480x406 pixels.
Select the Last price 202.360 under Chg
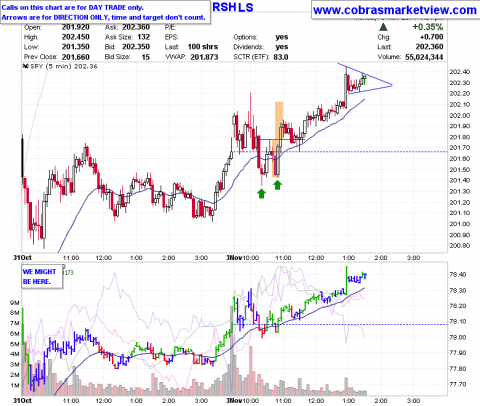(x=429, y=47)
